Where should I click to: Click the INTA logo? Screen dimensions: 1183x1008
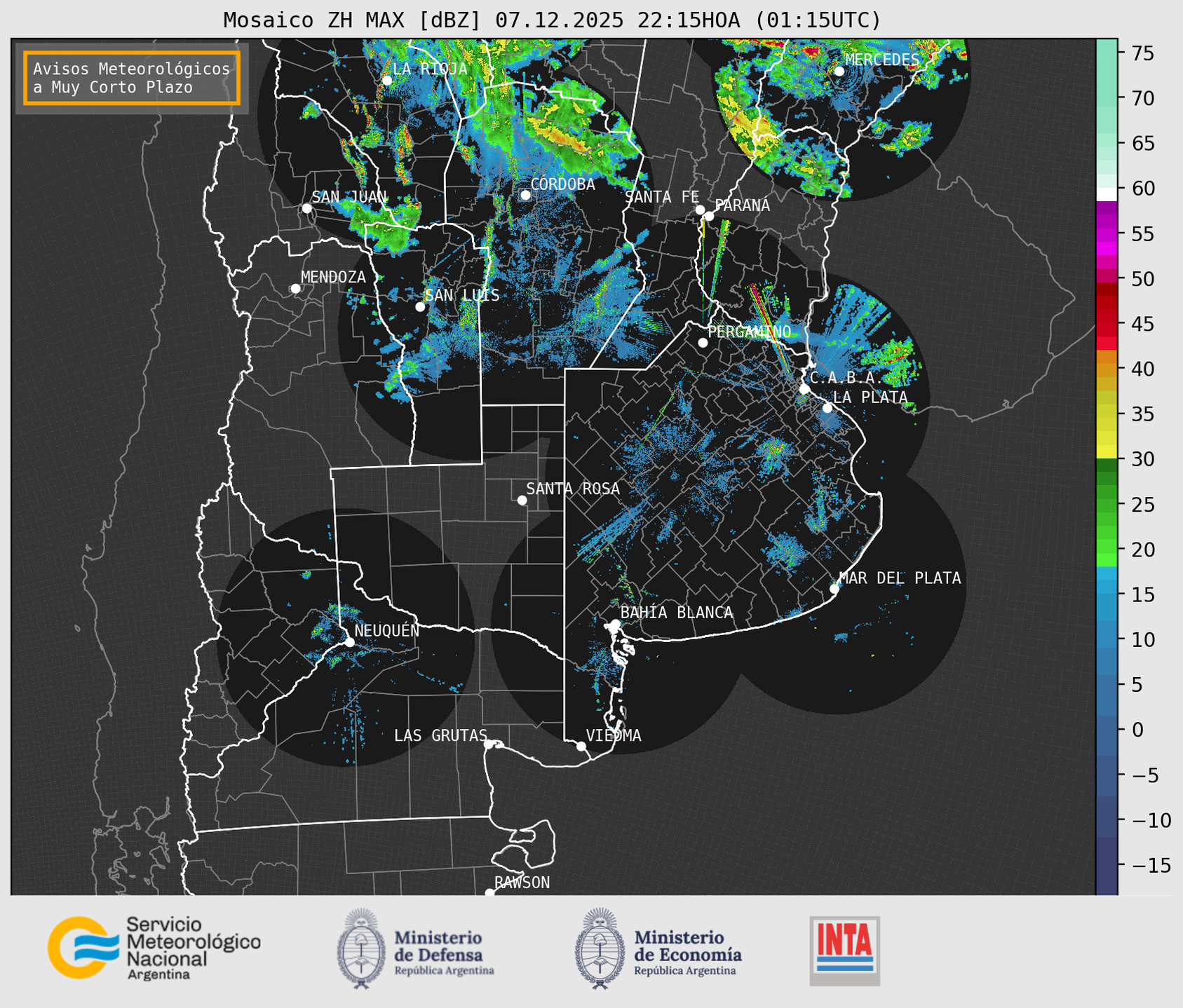click(x=845, y=951)
